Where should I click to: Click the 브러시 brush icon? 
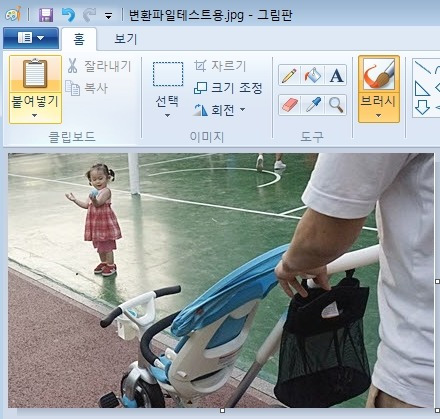379,74
